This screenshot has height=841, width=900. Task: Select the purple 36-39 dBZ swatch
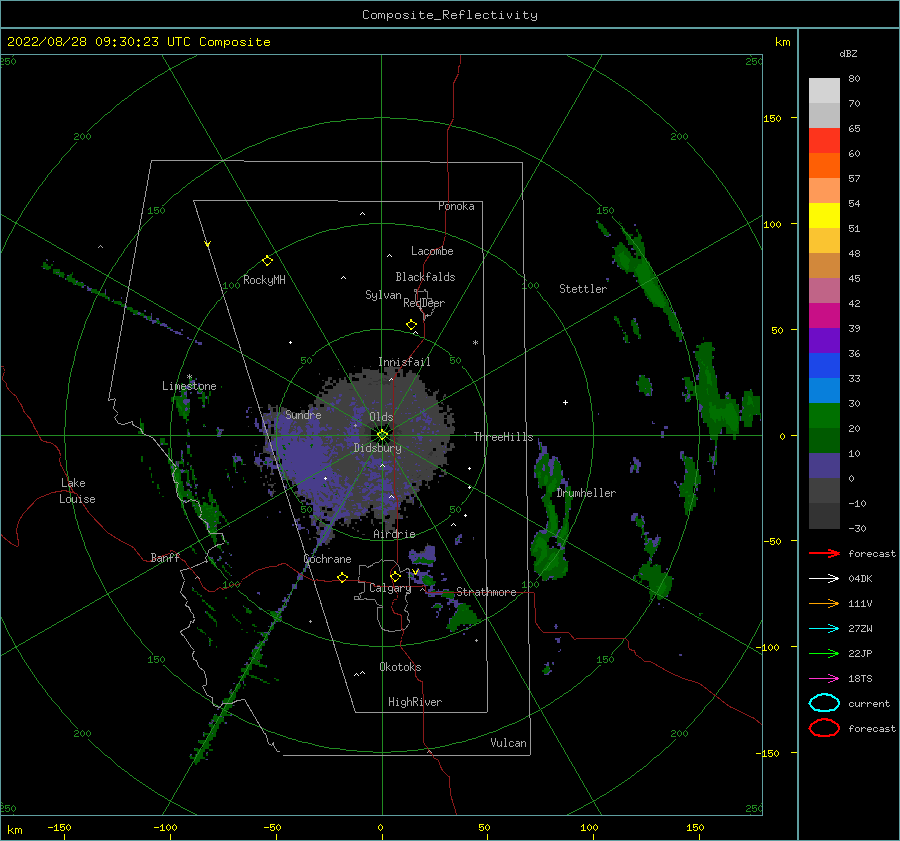(824, 341)
